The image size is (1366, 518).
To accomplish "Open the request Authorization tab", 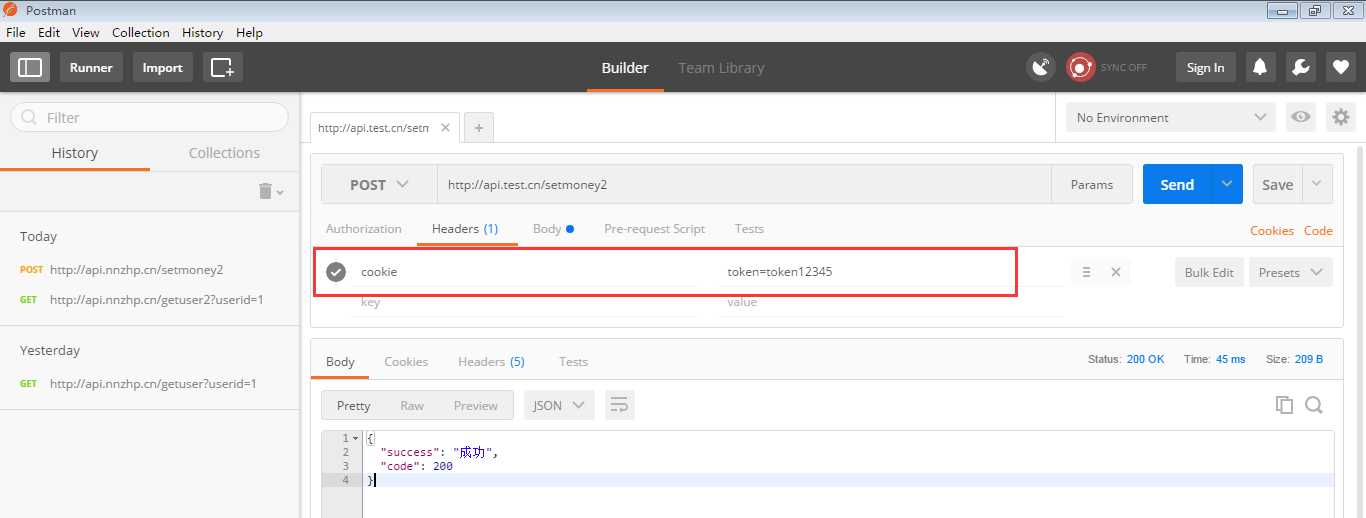I will click(x=364, y=229).
